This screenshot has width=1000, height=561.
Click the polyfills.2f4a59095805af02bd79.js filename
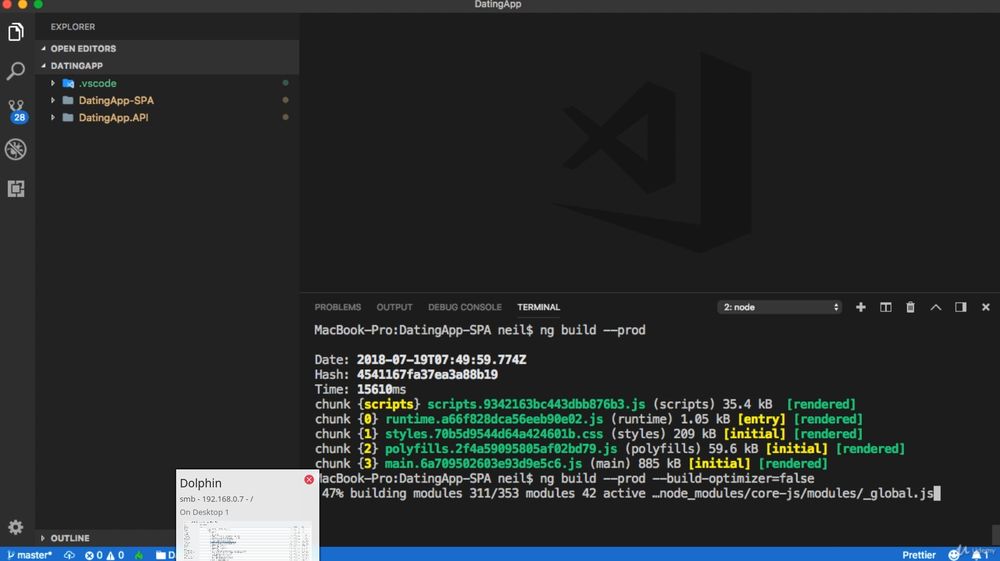(x=501, y=449)
